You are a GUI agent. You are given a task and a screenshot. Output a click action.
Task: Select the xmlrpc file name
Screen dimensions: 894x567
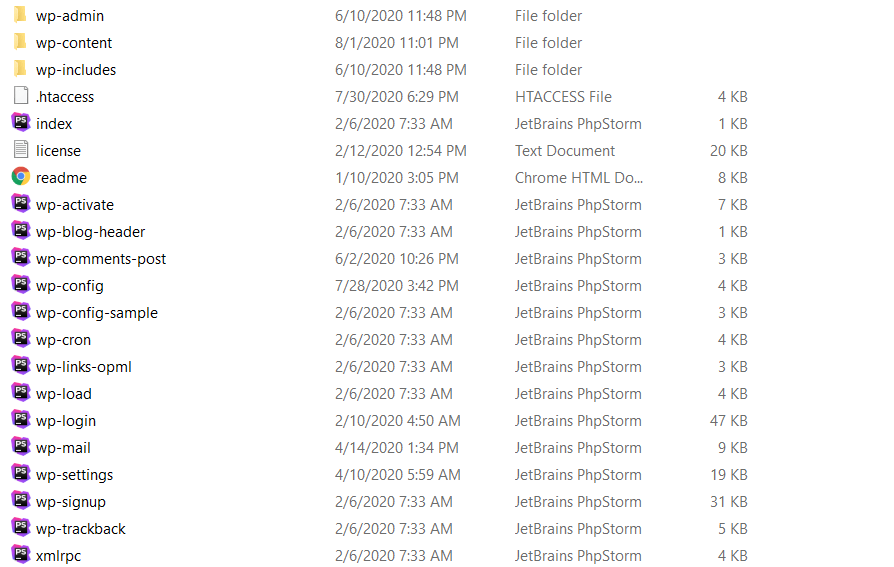(58, 556)
